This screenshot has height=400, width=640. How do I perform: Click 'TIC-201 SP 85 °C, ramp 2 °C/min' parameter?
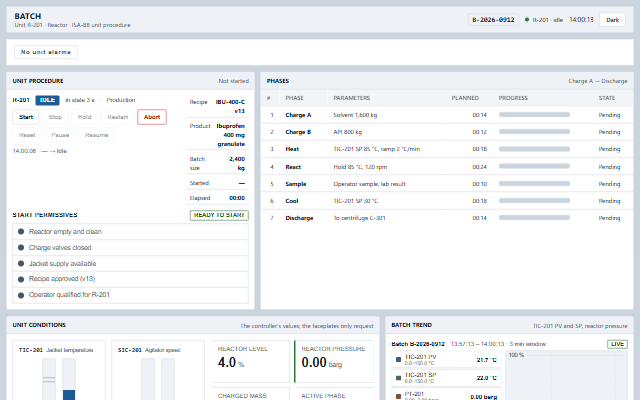pos(376,149)
